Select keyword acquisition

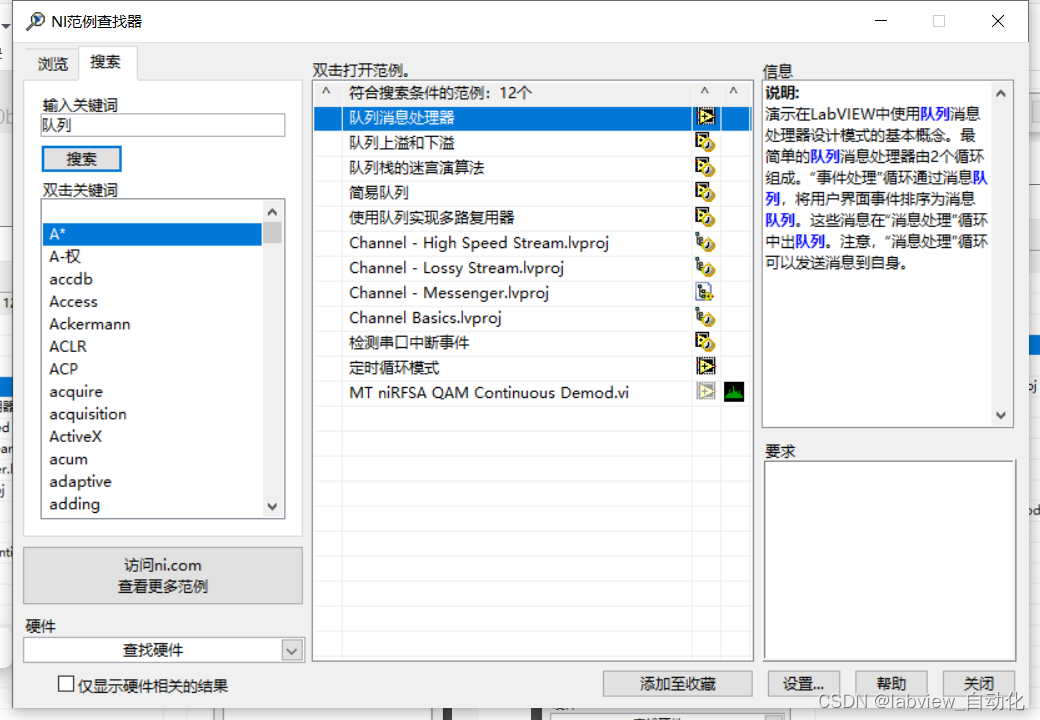(x=153, y=414)
